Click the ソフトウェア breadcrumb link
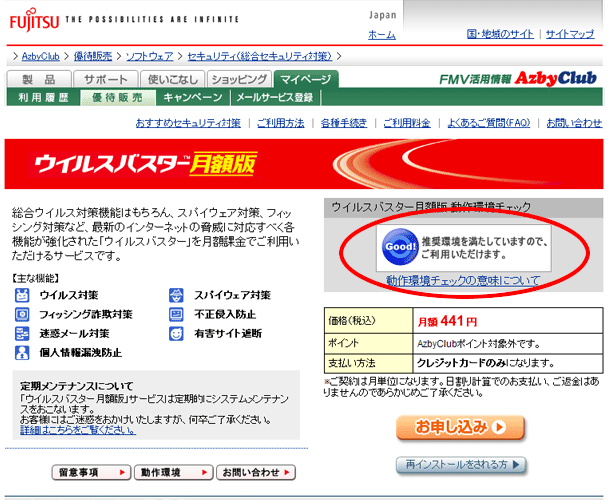This screenshot has height=500, width=610. tap(149, 56)
